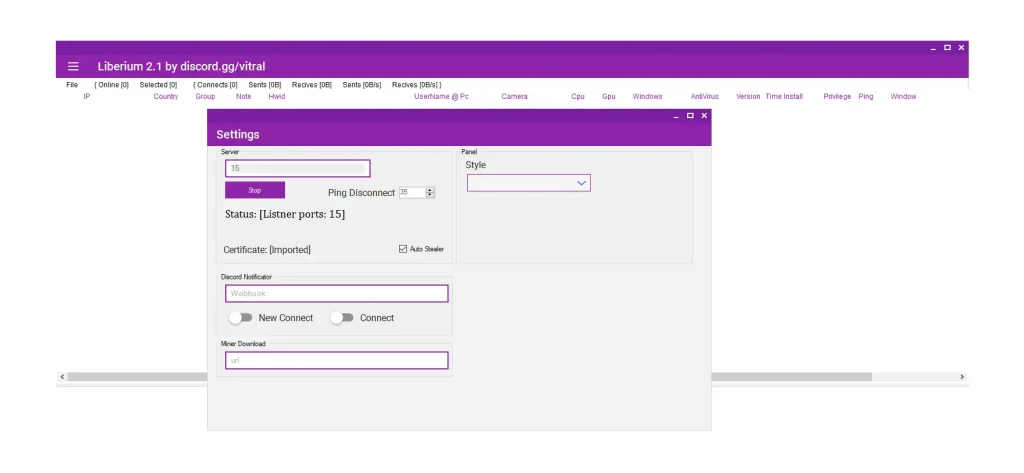Click the Sents [0B/s] status entry
1024x473 pixels.
tap(362, 85)
